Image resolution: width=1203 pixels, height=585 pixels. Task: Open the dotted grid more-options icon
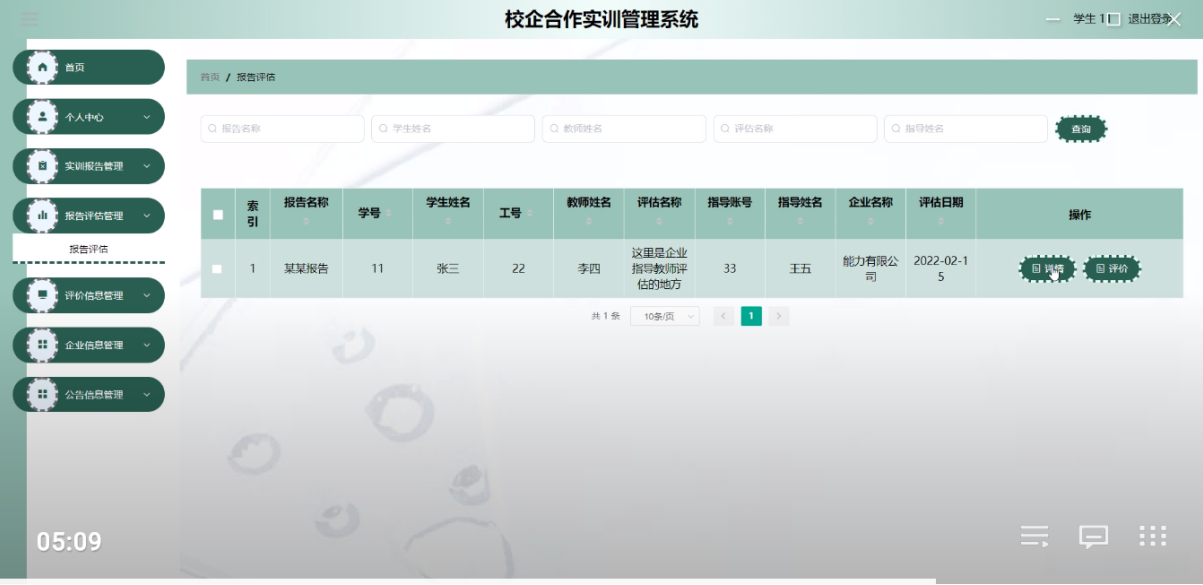click(x=1153, y=536)
